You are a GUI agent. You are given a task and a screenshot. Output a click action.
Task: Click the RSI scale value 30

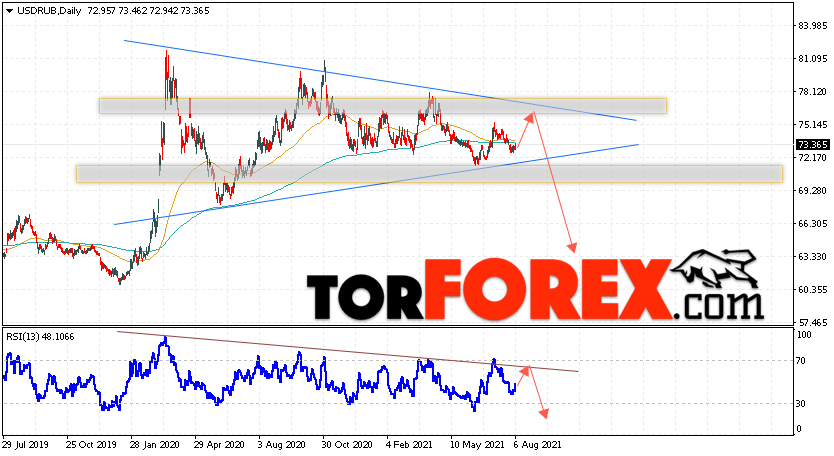click(x=802, y=404)
